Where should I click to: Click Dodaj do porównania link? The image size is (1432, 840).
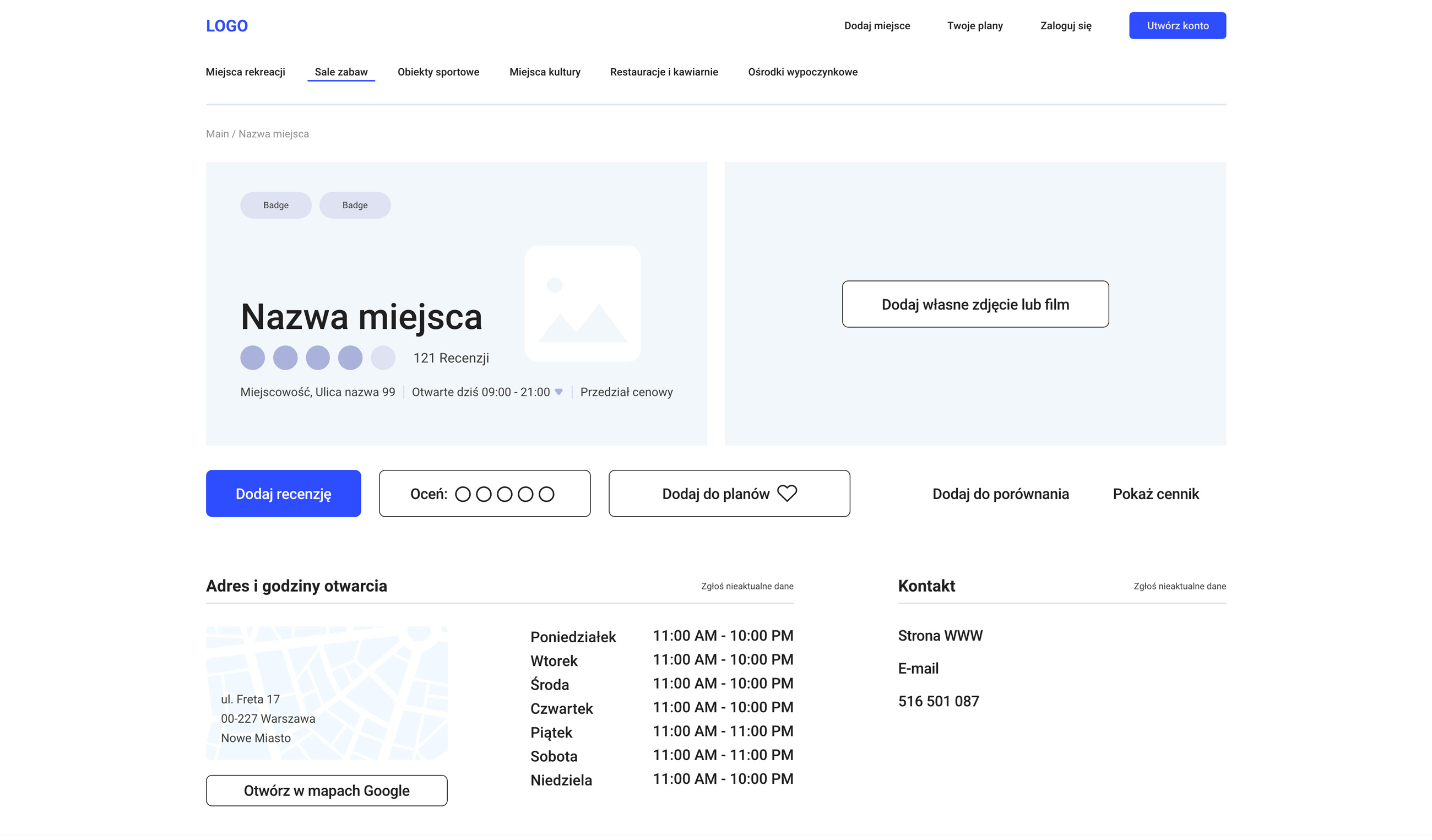coord(1000,494)
